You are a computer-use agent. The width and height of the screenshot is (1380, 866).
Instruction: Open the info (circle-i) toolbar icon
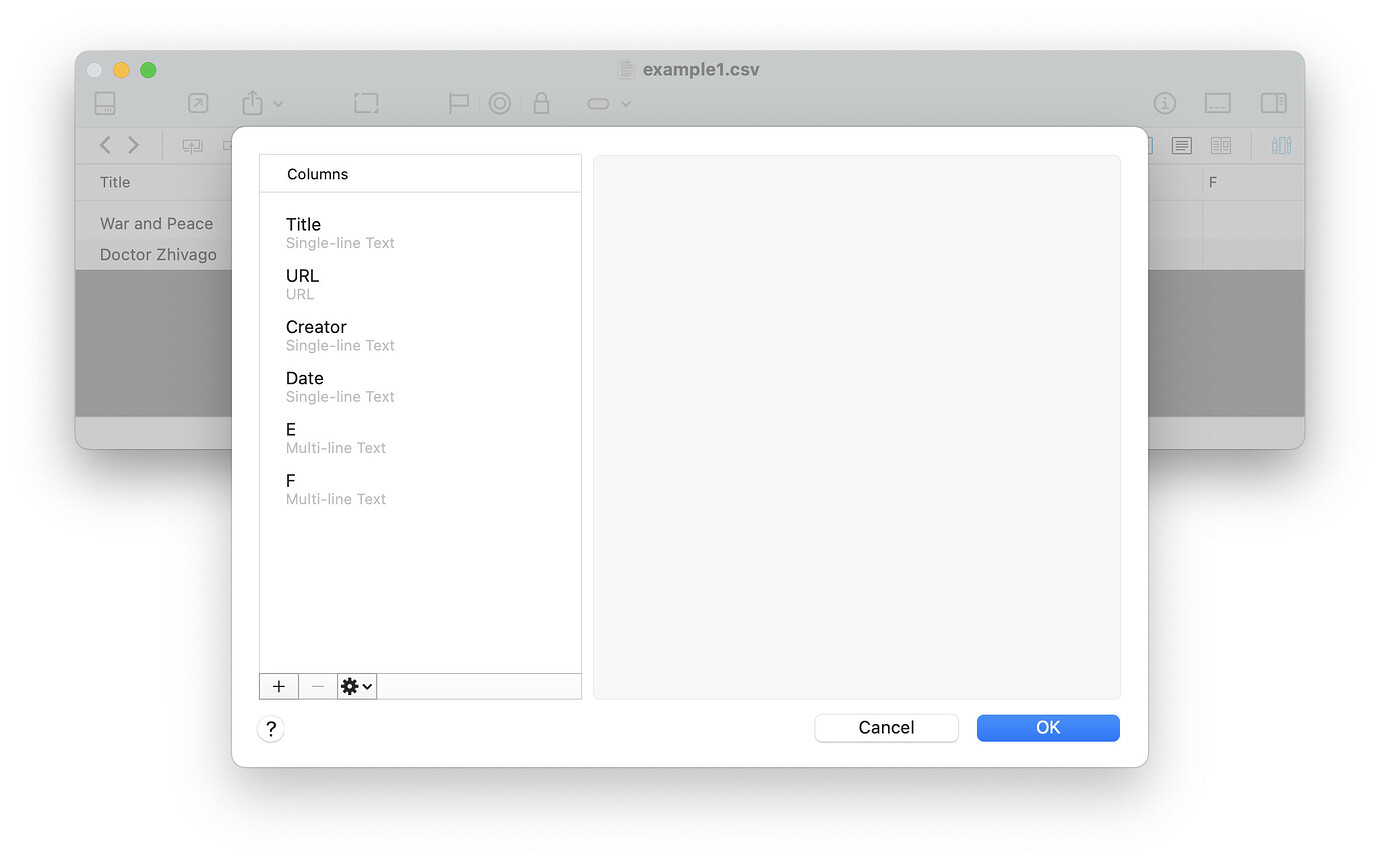[1165, 103]
